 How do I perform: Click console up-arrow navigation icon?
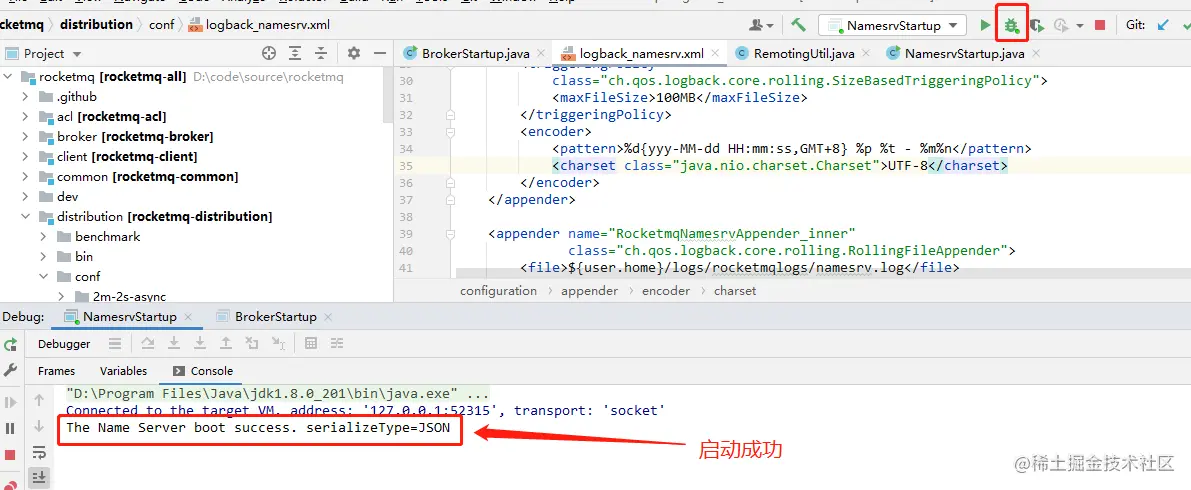39,400
